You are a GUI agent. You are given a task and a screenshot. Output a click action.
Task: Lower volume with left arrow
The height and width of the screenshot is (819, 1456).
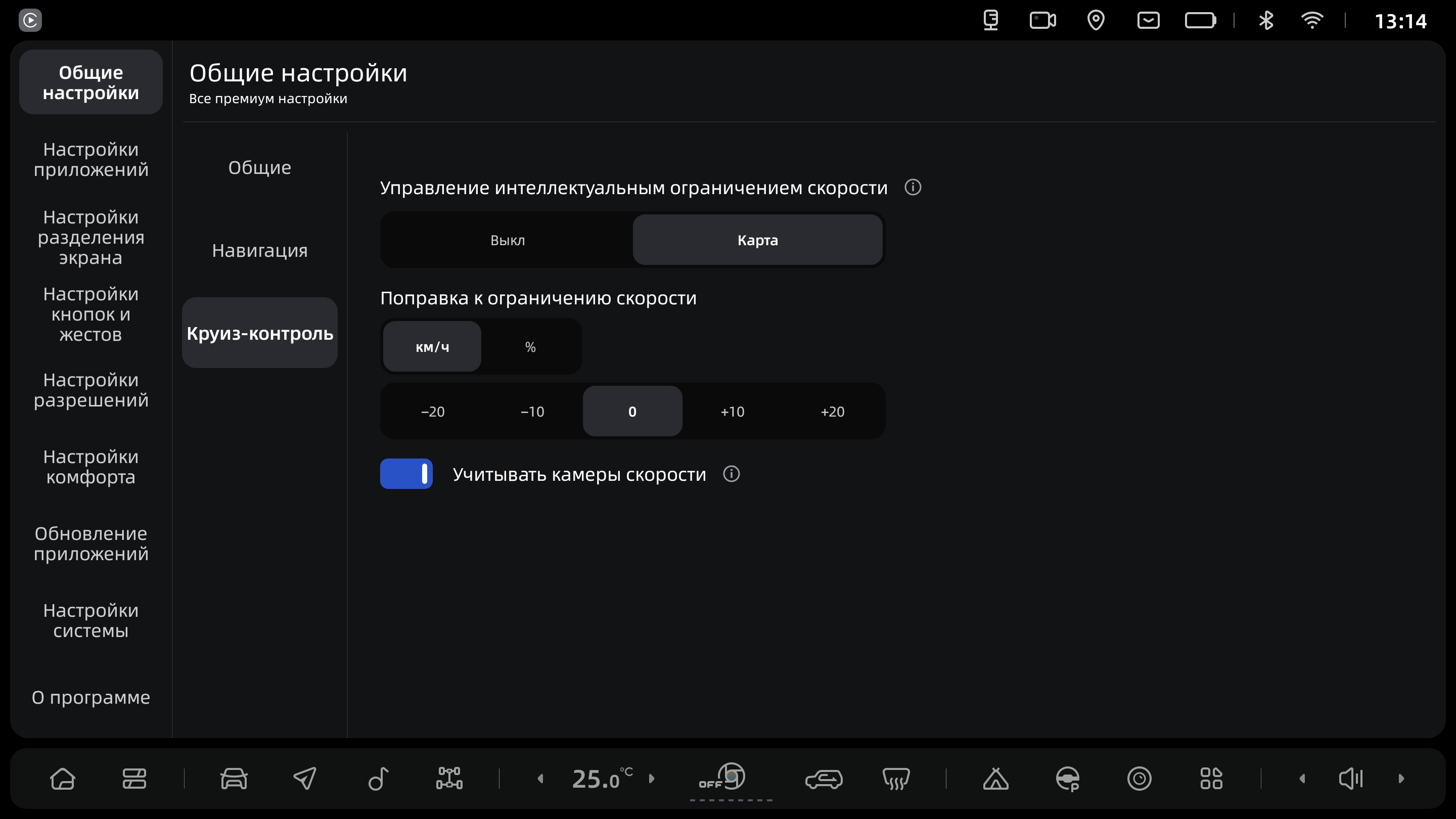(x=1302, y=779)
